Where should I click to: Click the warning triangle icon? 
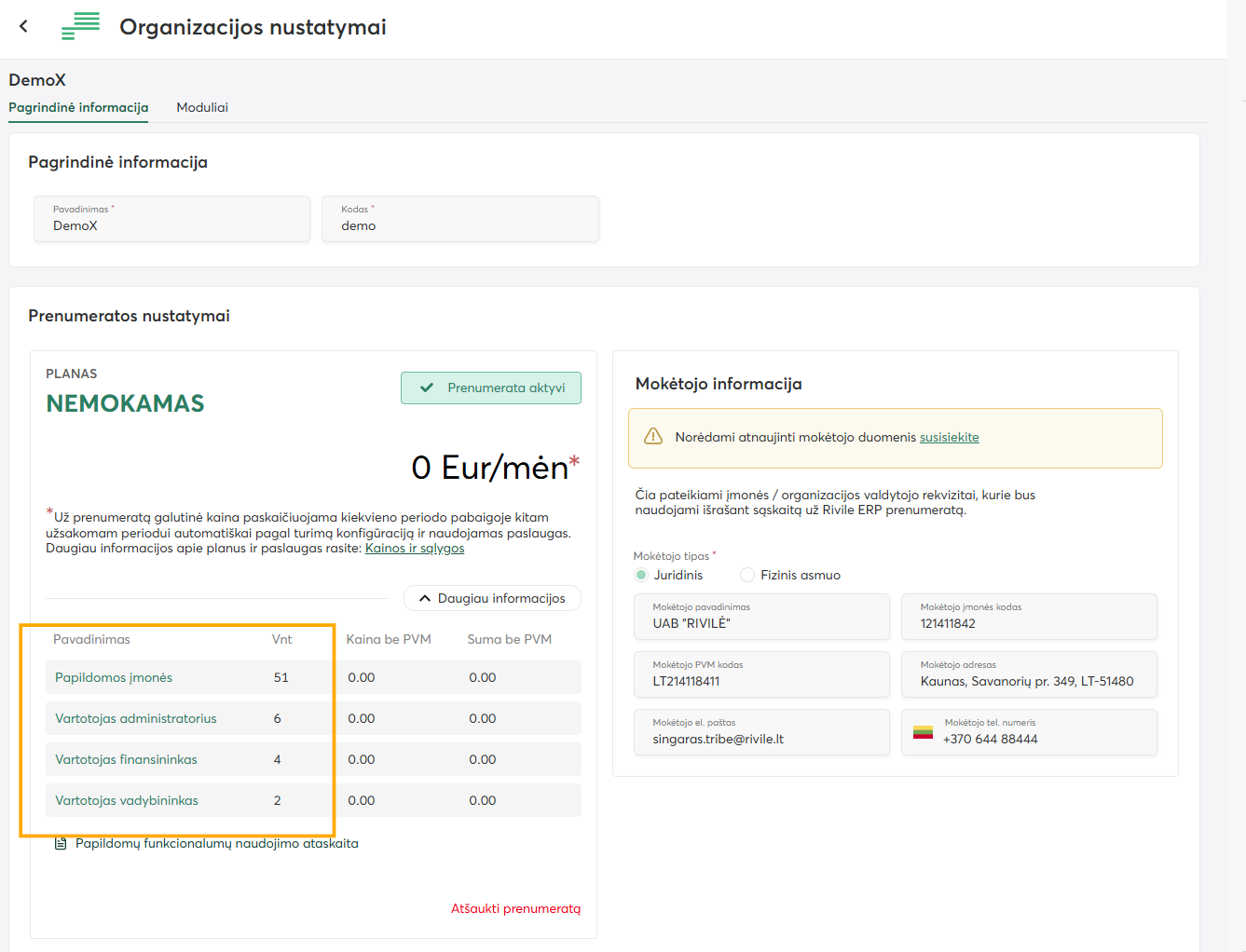tap(653, 437)
